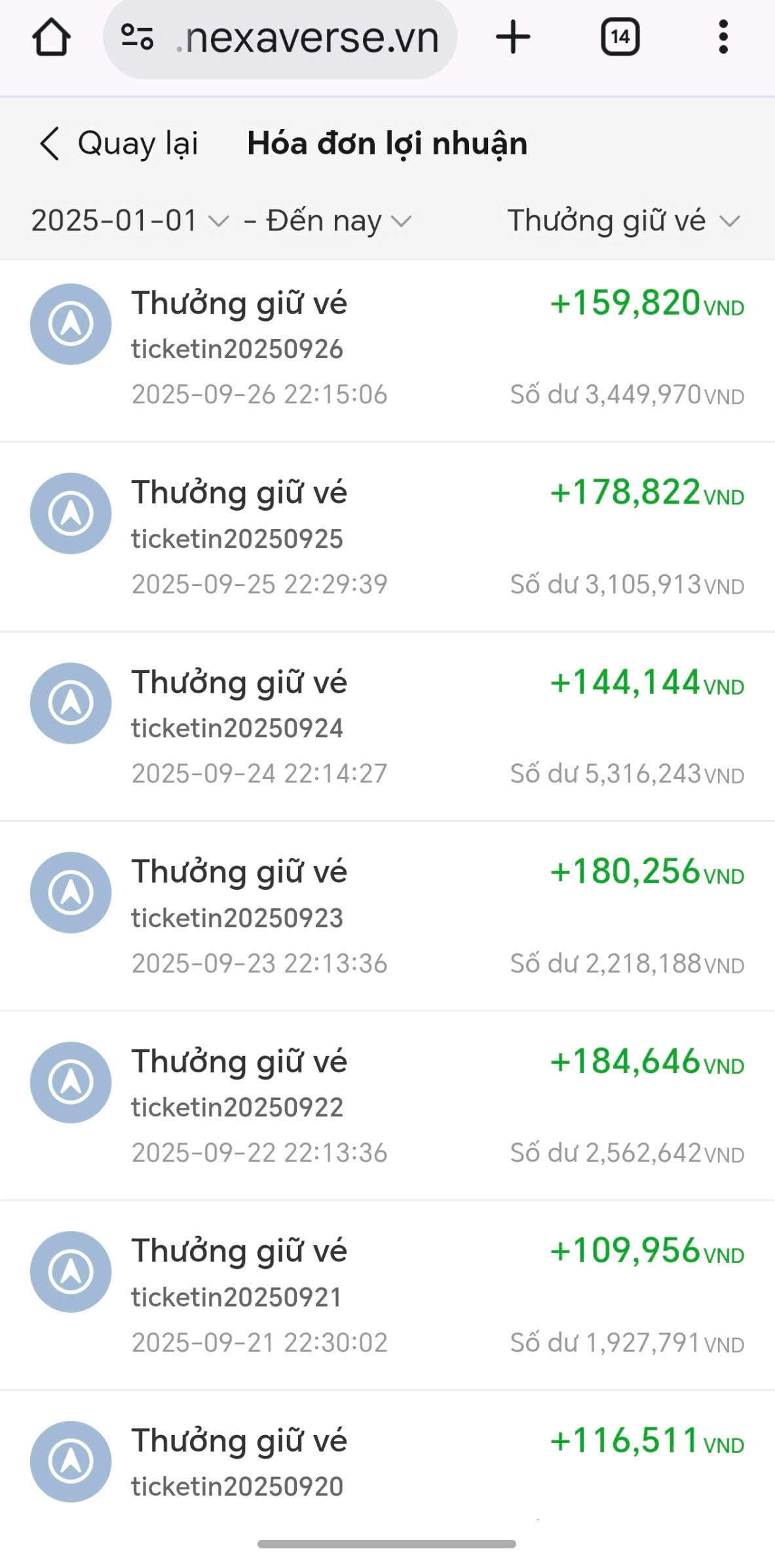Screen dimensions: 775x1568
Task: Tap the round icon of ticketin20250926 entry
Action: pyautogui.click(x=71, y=324)
